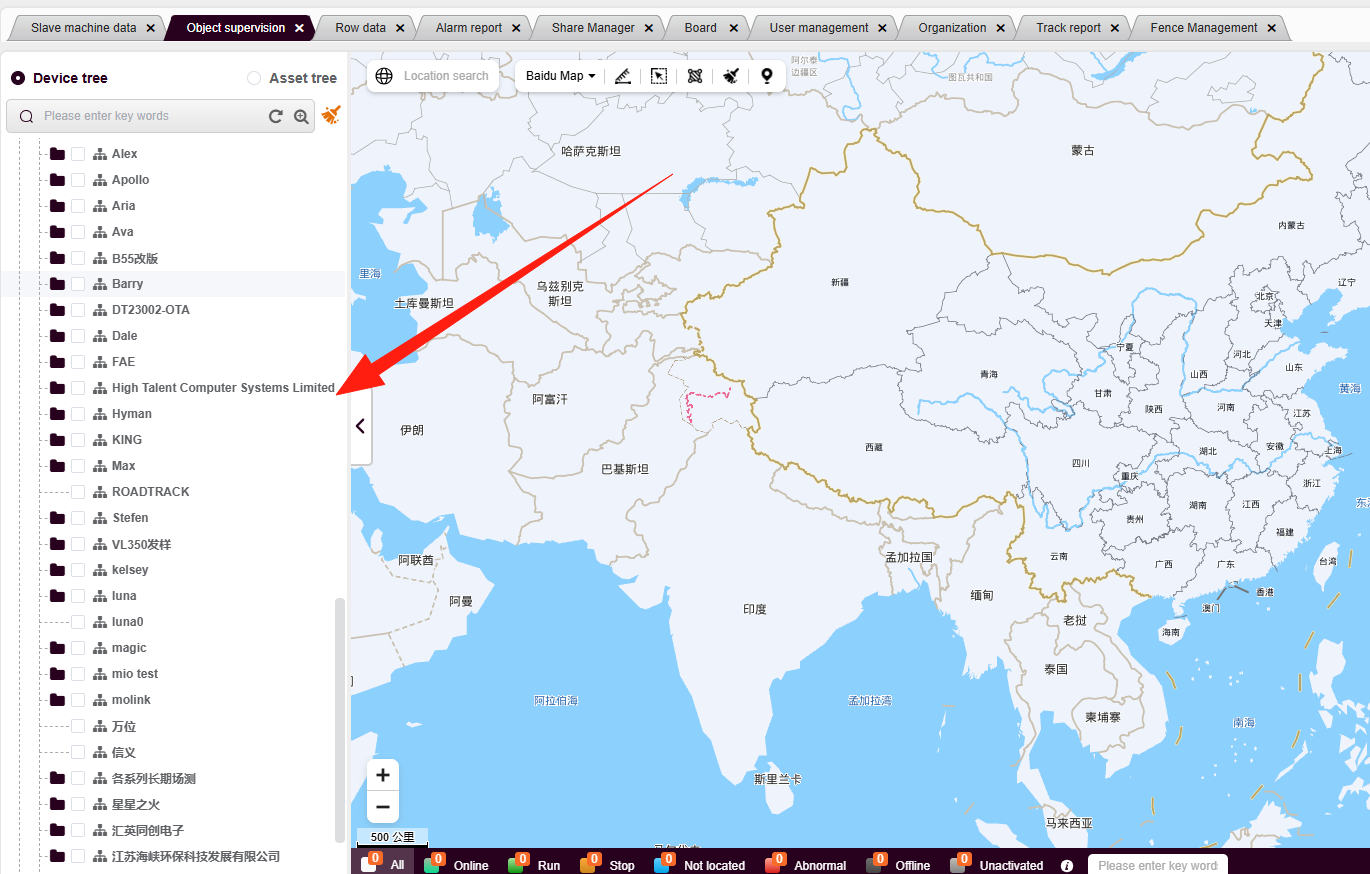Collapse the left device panel
The image size is (1370, 874).
coord(360,426)
